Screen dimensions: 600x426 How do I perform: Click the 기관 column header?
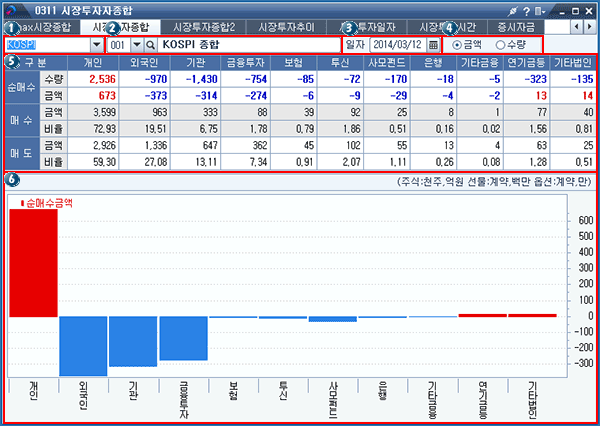(195, 62)
